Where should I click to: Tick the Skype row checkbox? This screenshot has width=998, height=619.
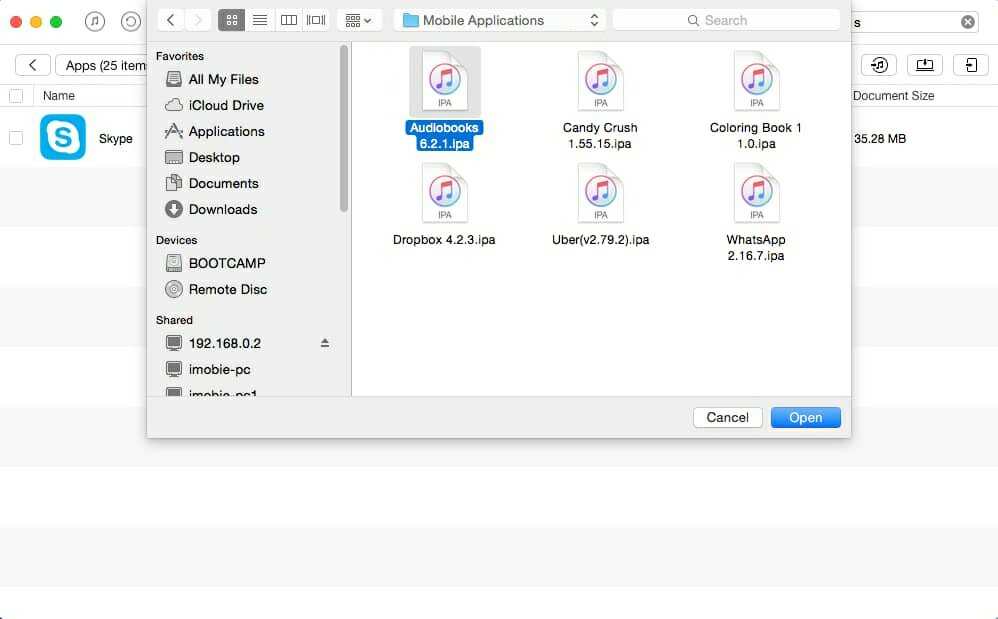16,138
